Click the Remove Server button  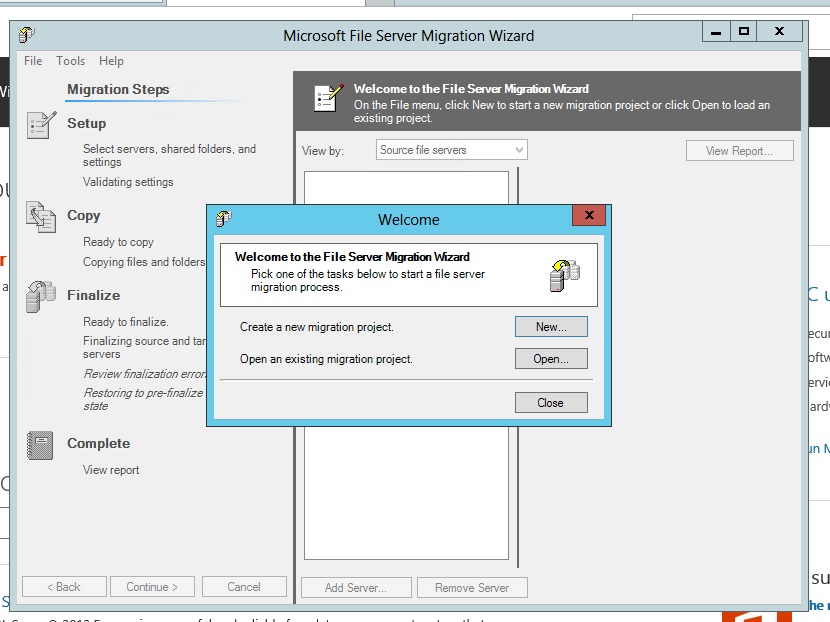tap(472, 588)
